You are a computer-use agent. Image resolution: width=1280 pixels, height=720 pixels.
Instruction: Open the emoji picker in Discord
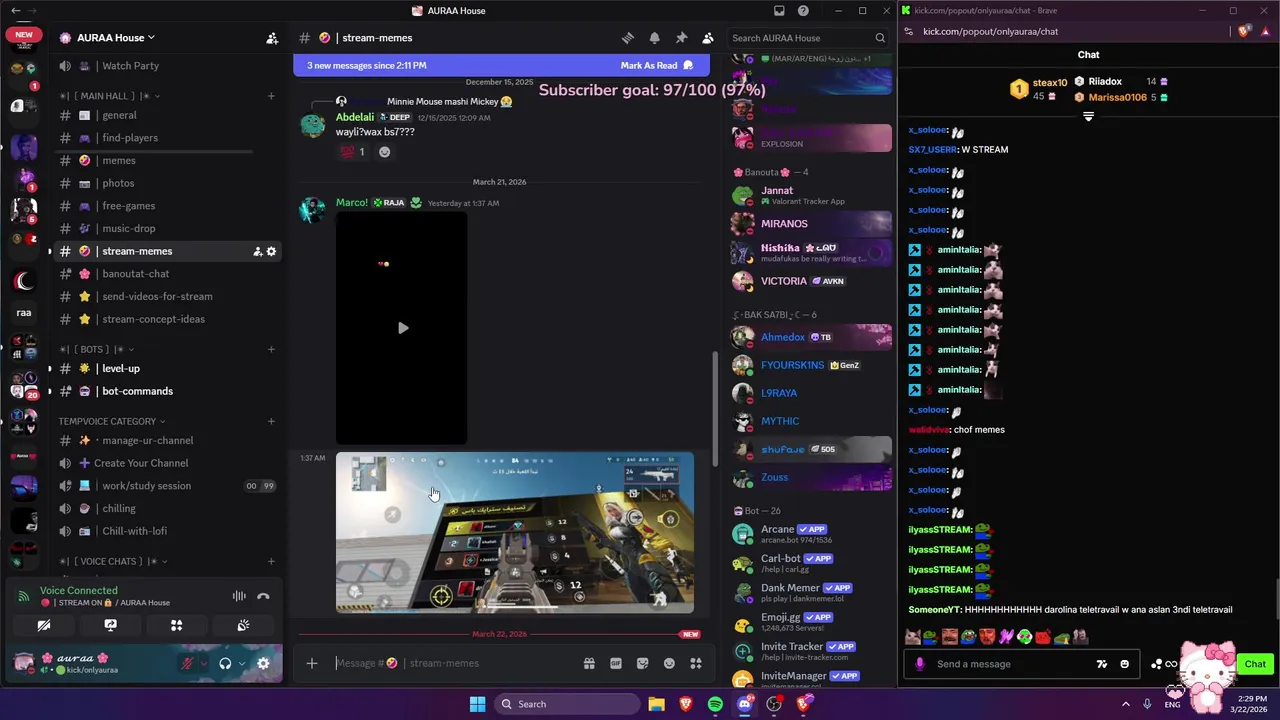point(669,663)
